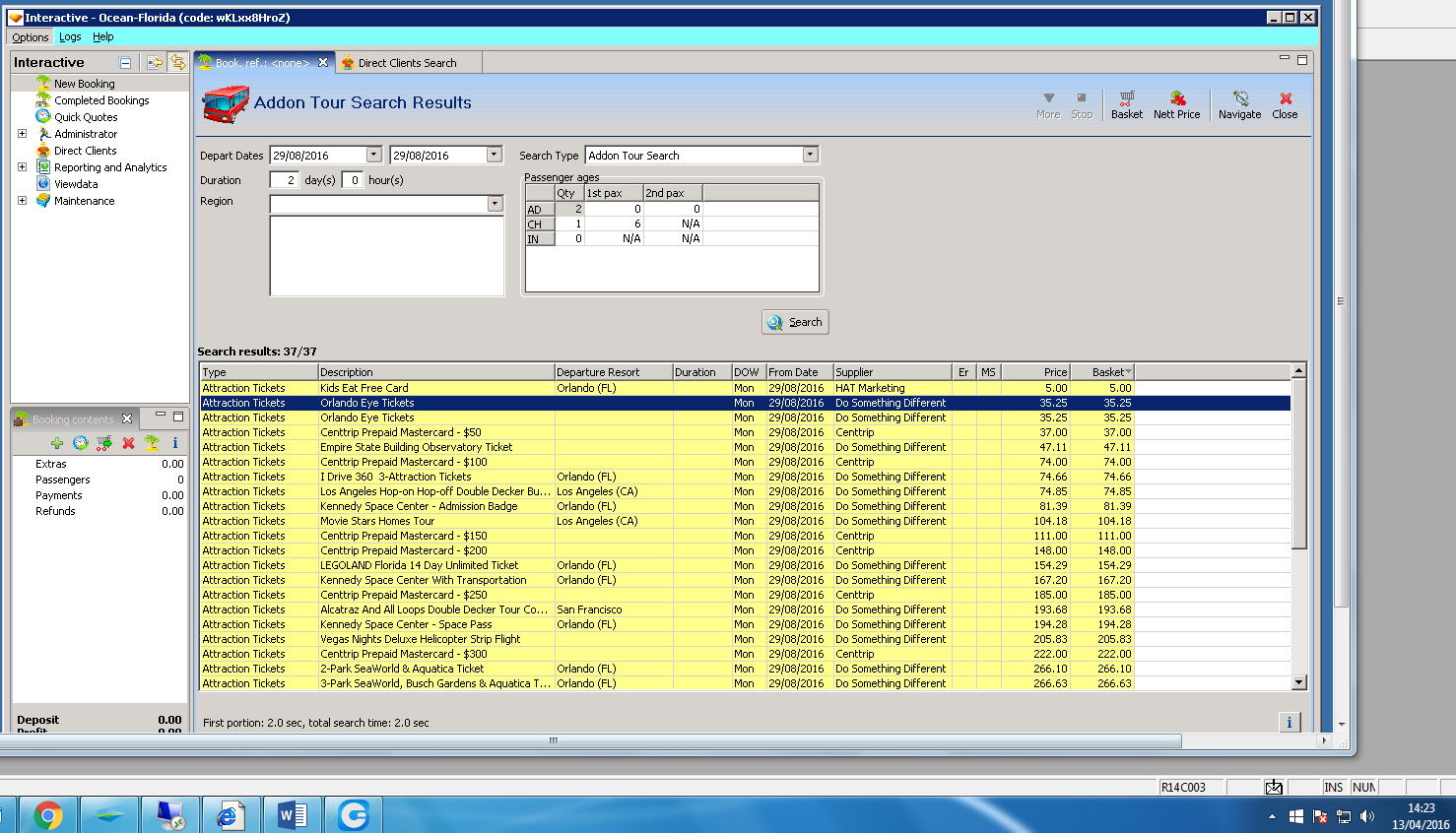Screen dimensions: 1456x833
Task: Open the Search Type dropdown
Action: click(x=810, y=155)
